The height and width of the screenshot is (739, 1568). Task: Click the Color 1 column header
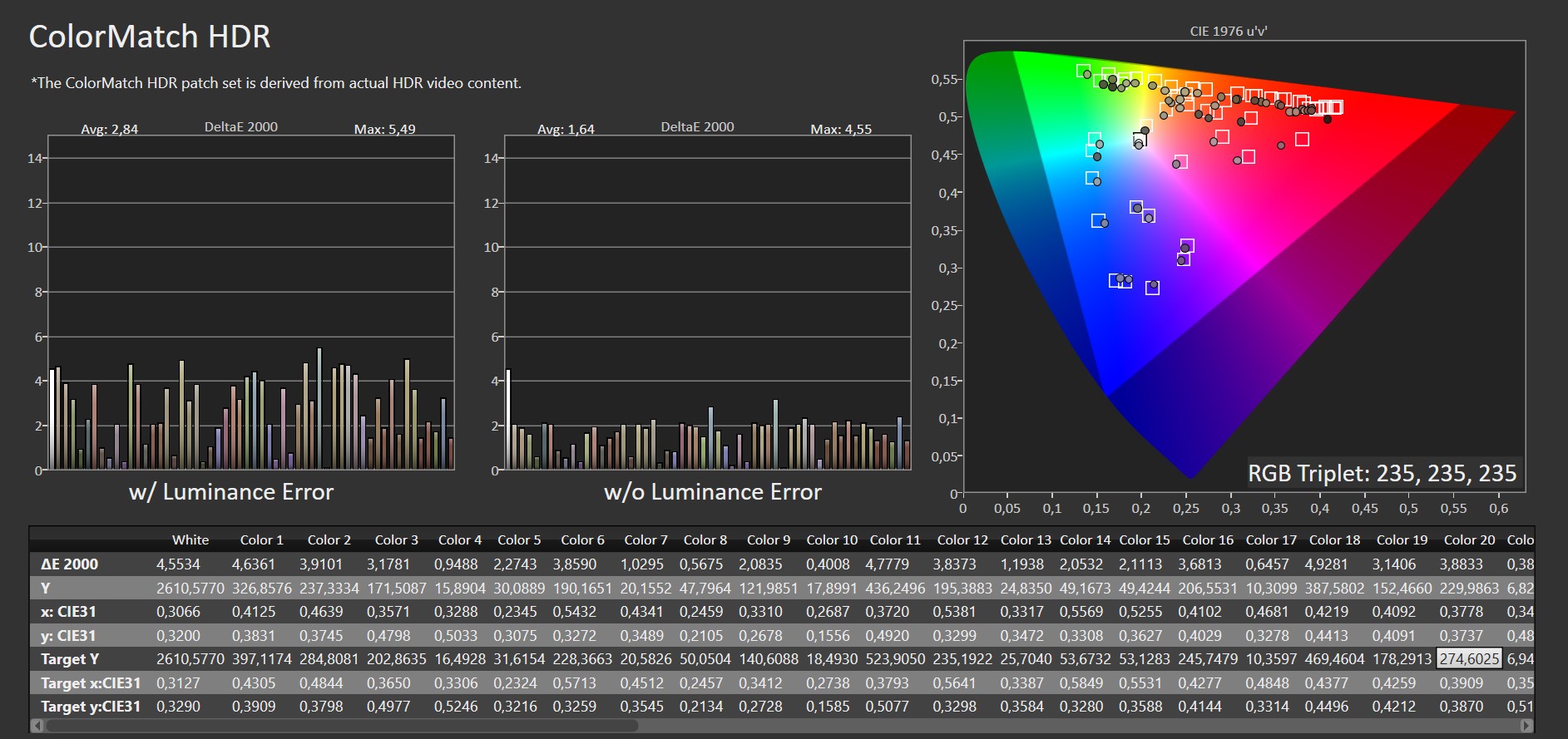(261, 540)
